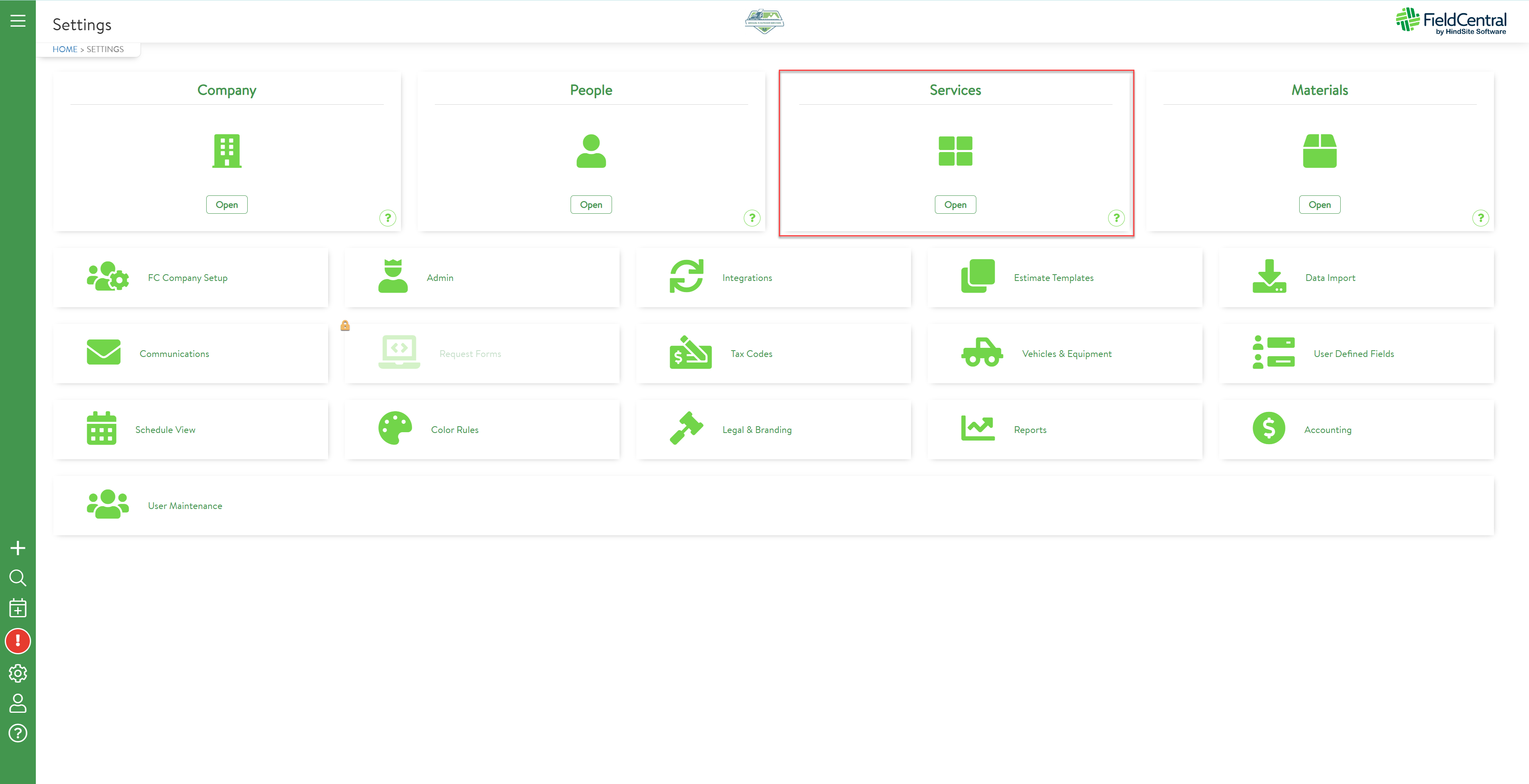Click the help question mark in sidebar

[18, 733]
